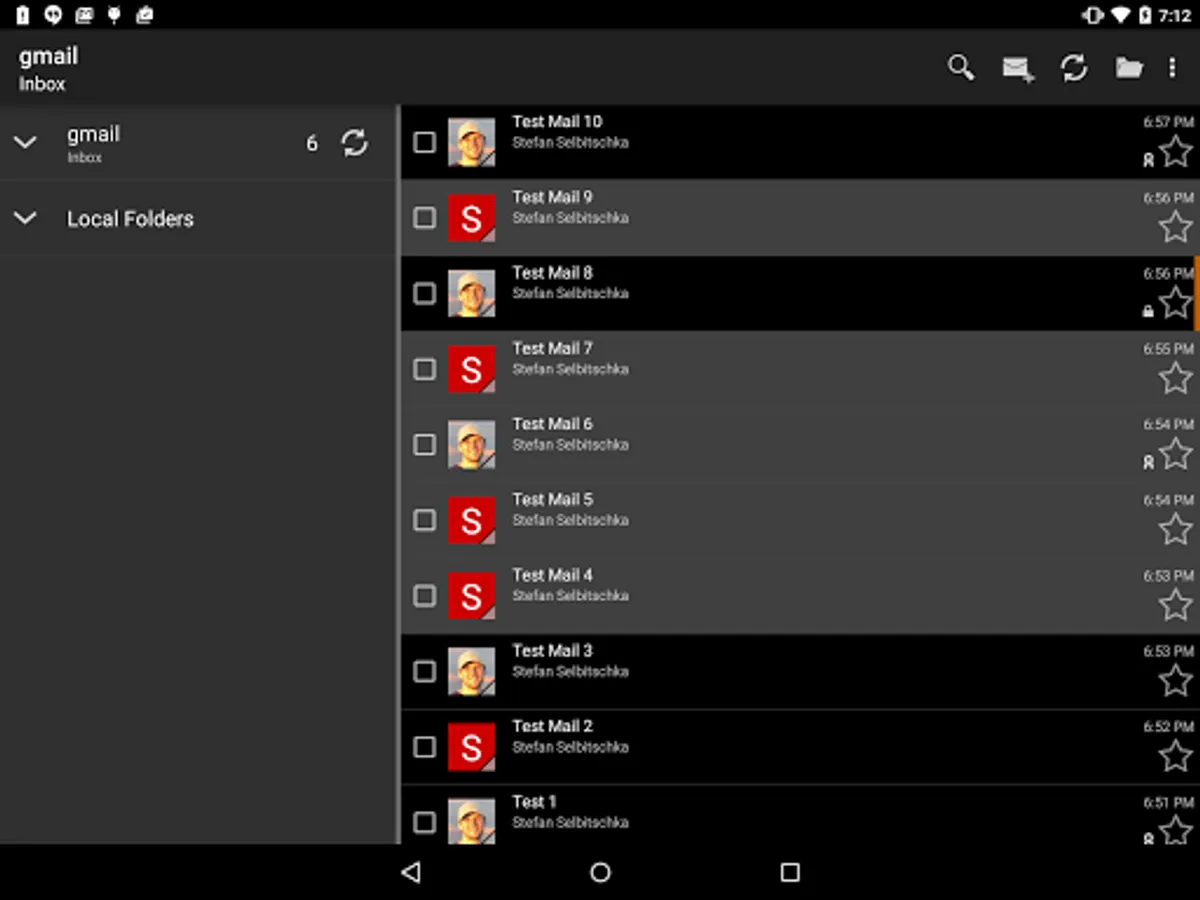Tap the Wi-Fi icon in status bar
The height and width of the screenshot is (900, 1200).
[1121, 15]
